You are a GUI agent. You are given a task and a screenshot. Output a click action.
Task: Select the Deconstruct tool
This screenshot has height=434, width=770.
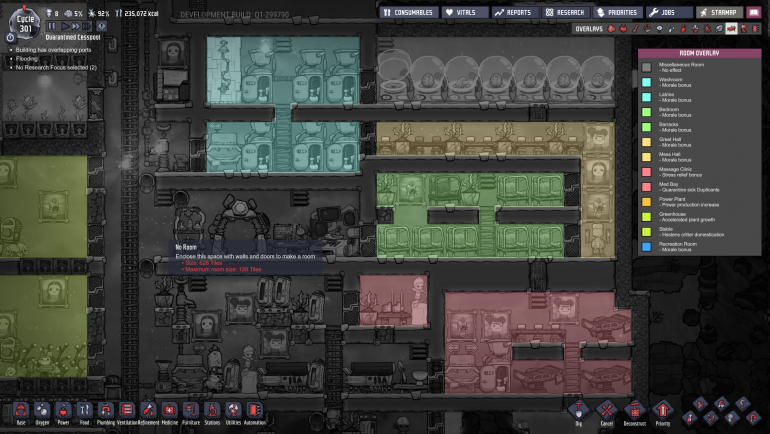click(634, 410)
